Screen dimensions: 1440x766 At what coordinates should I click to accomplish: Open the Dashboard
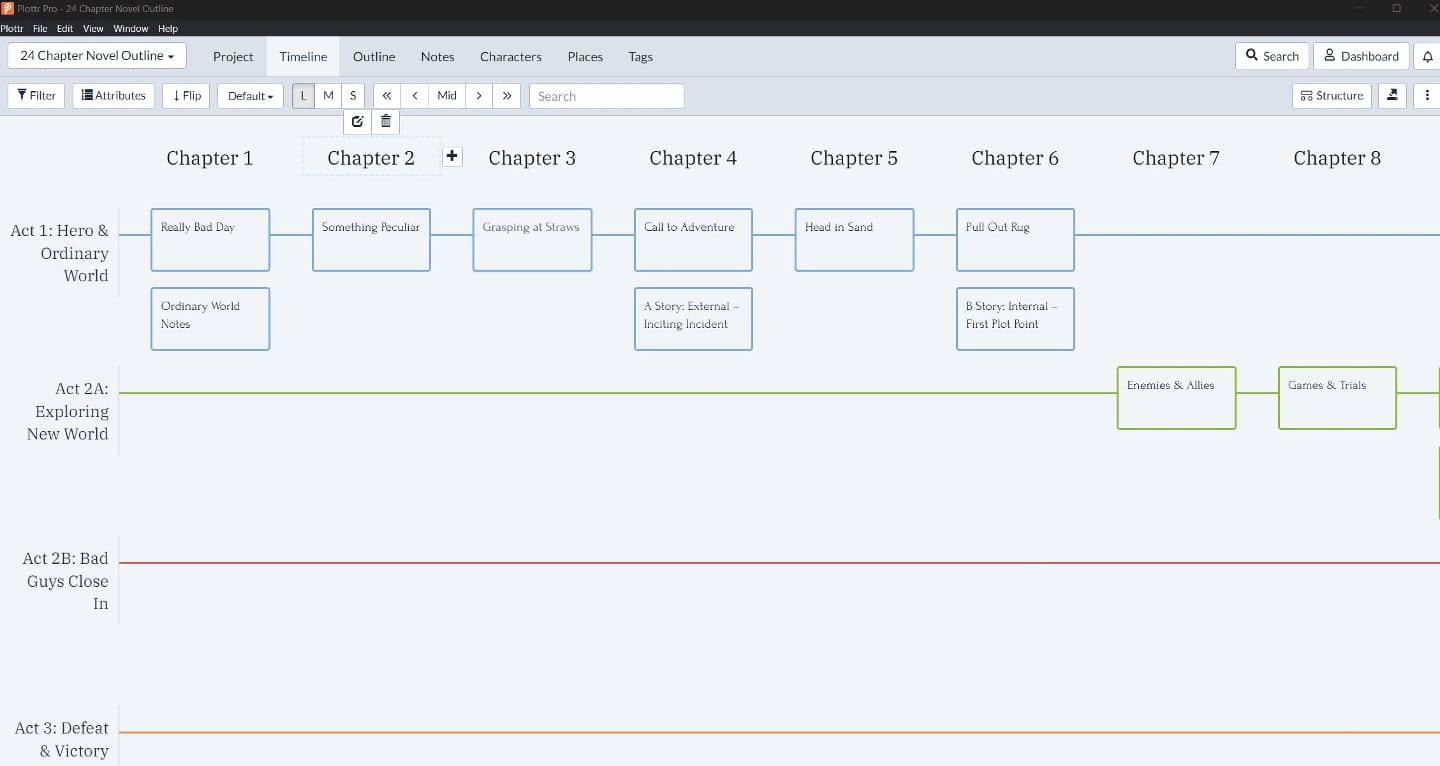point(1361,56)
